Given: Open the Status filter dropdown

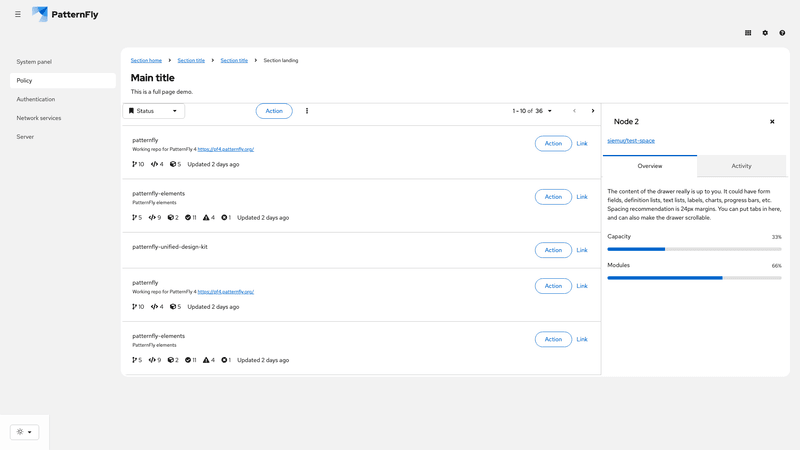Looking at the screenshot, I should pos(154,111).
